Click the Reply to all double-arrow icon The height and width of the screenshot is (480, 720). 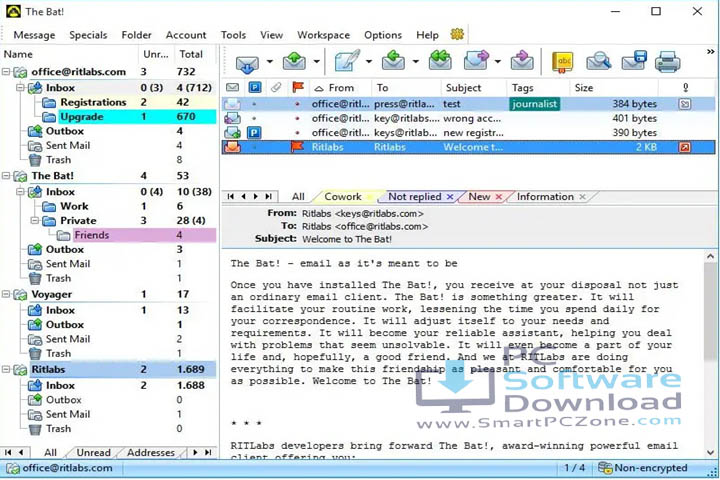click(x=440, y=61)
